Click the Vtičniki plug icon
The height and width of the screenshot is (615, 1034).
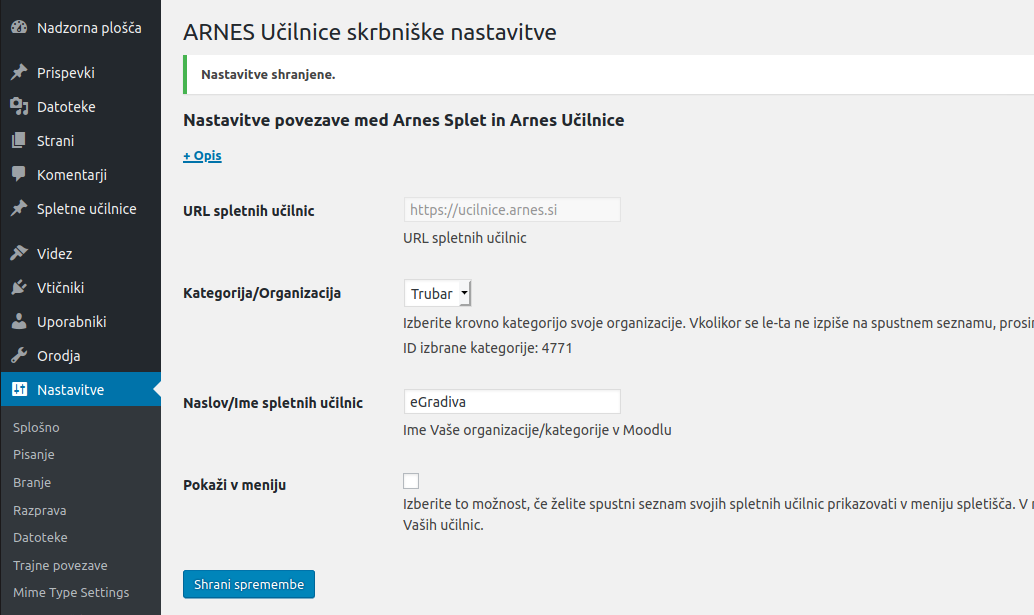[x=19, y=287]
